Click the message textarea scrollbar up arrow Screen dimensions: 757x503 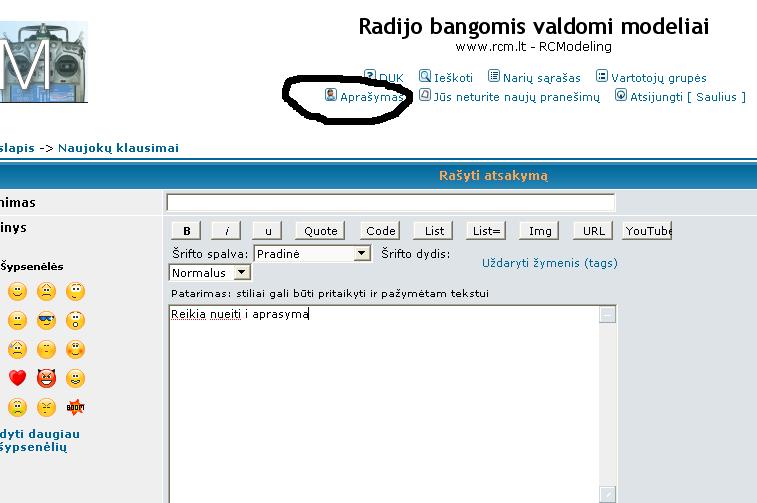[608, 315]
